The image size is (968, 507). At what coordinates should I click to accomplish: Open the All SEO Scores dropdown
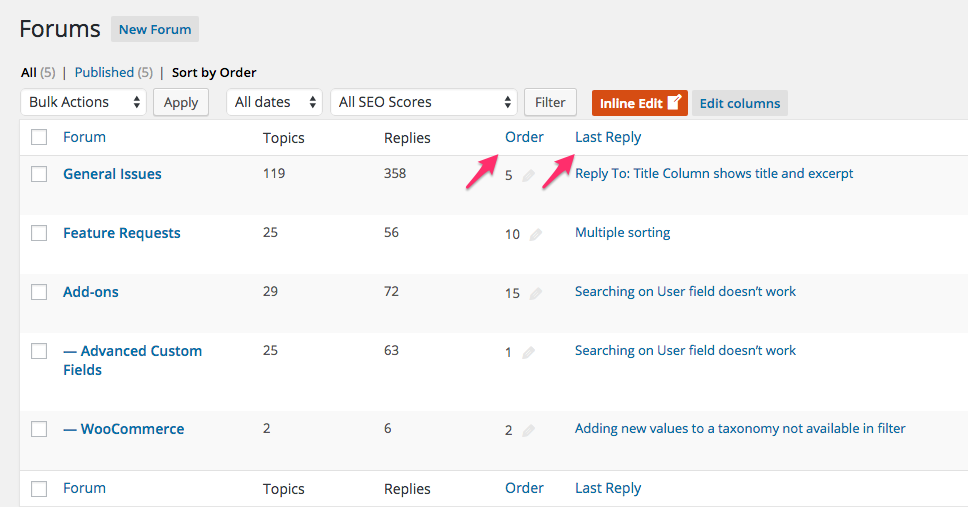pos(423,102)
